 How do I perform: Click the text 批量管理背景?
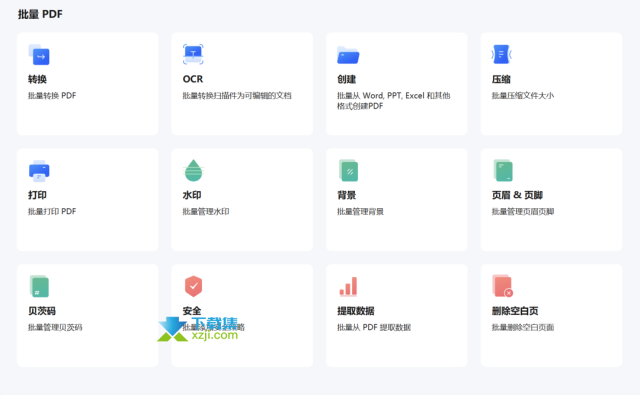tap(360, 211)
